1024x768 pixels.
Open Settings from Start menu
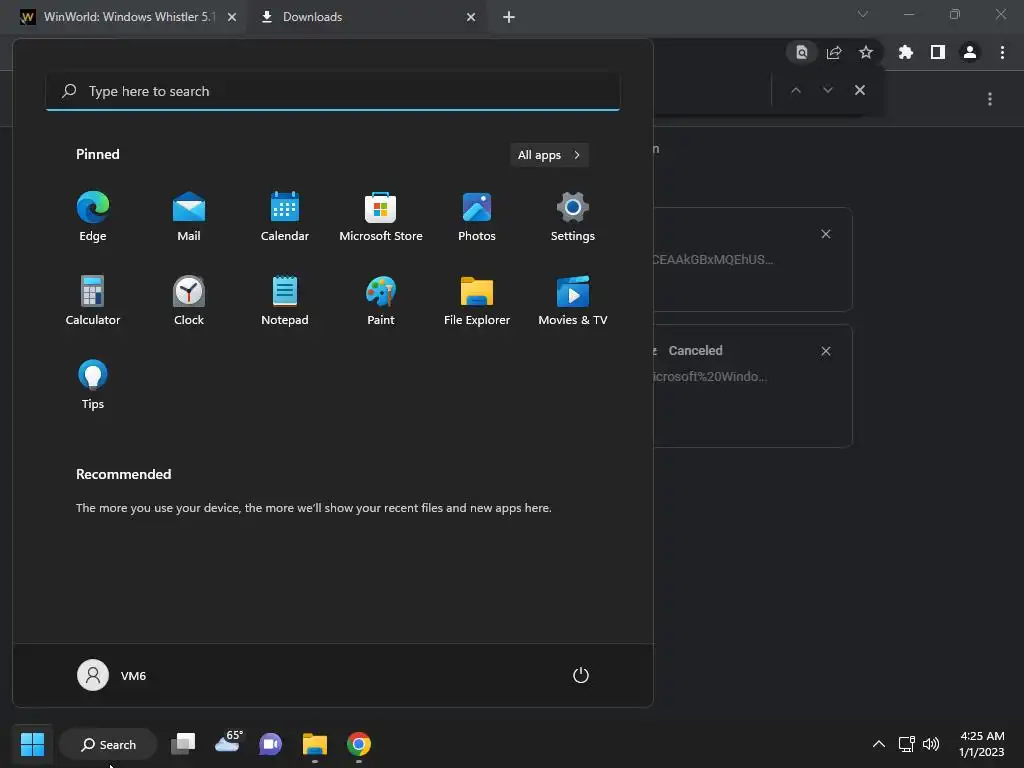(x=573, y=217)
